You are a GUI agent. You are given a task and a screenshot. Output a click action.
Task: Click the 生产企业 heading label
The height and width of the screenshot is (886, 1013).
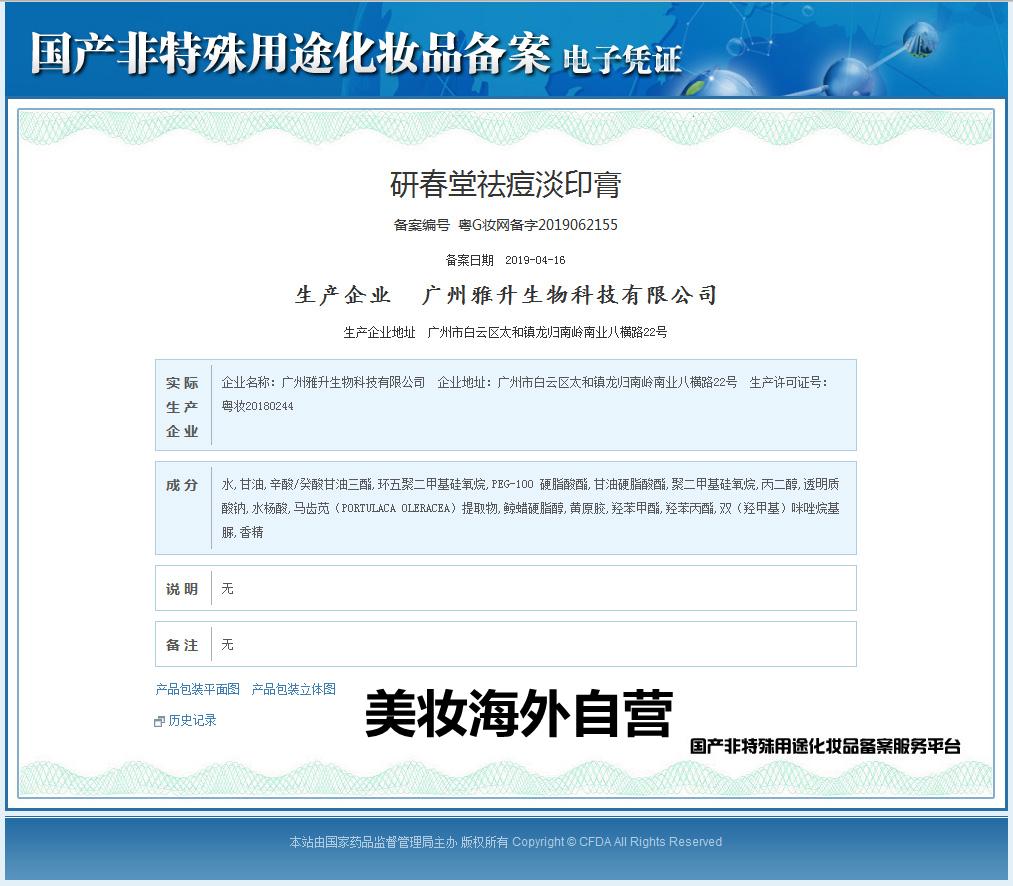coord(343,295)
